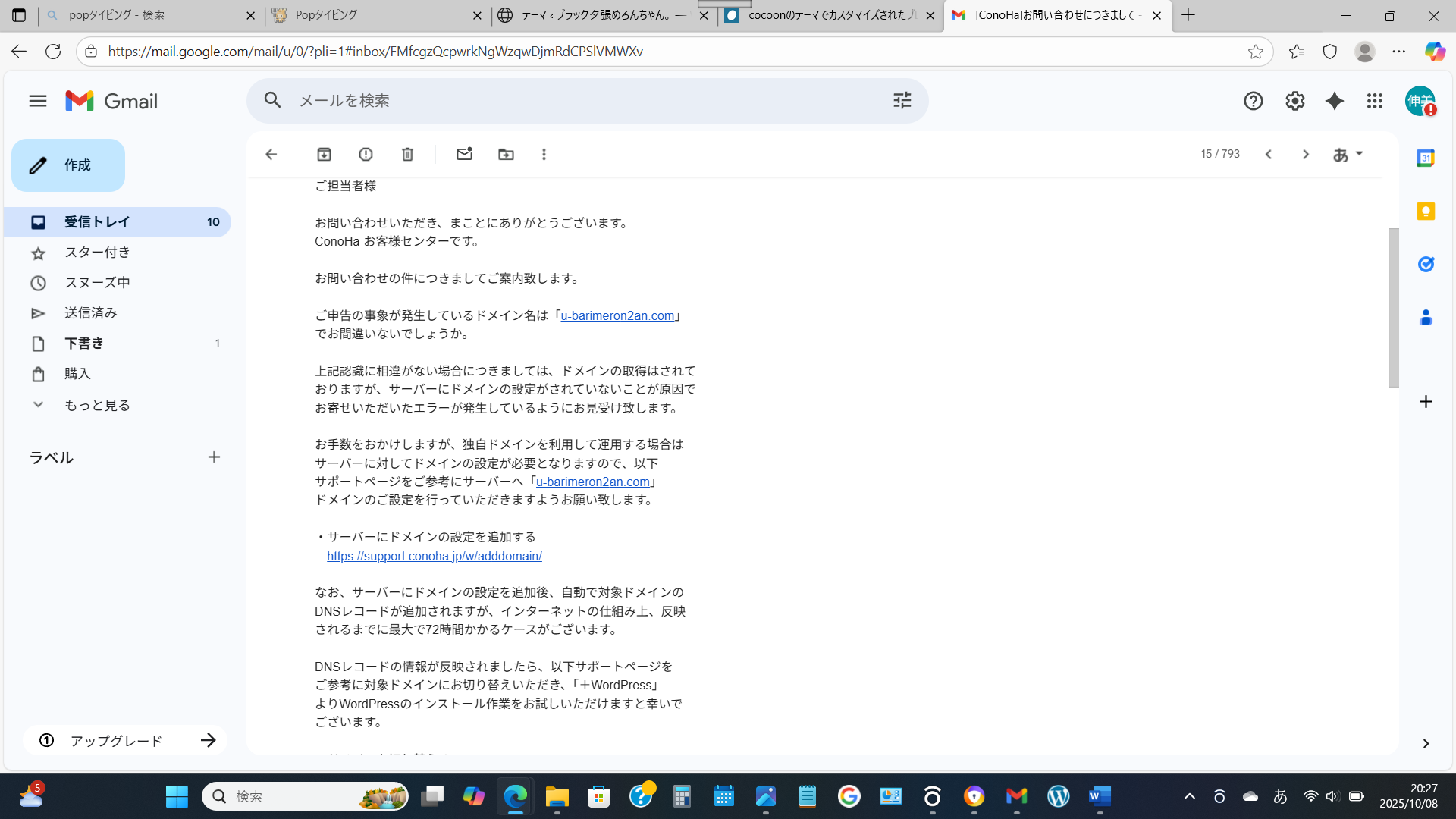Image resolution: width=1456 pixels, height=819 pixels.
Task: Click the 作成 compose button
Action: pos(68,165)
